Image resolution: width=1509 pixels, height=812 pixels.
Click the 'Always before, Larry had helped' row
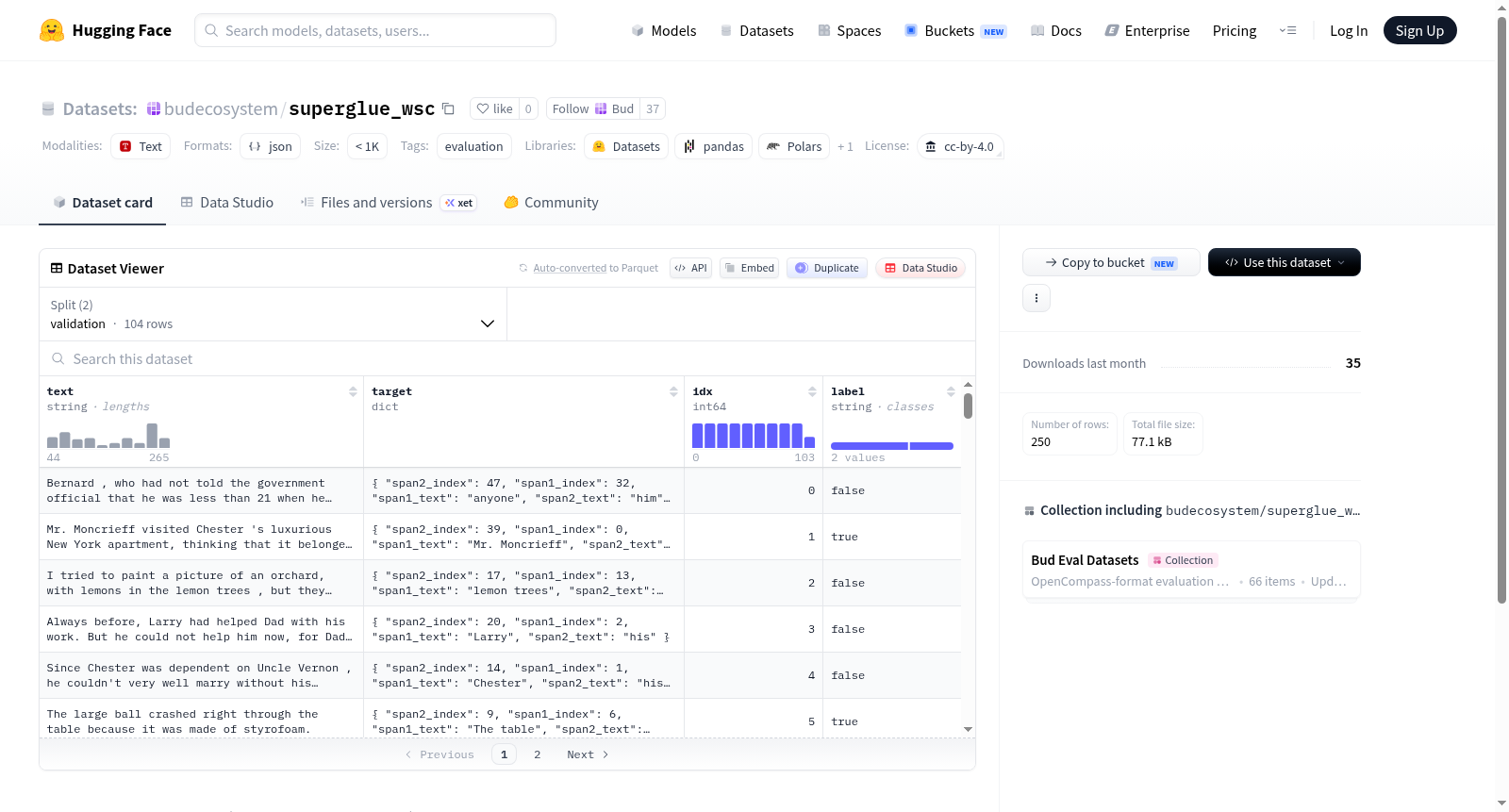click(x=500, y=629)
